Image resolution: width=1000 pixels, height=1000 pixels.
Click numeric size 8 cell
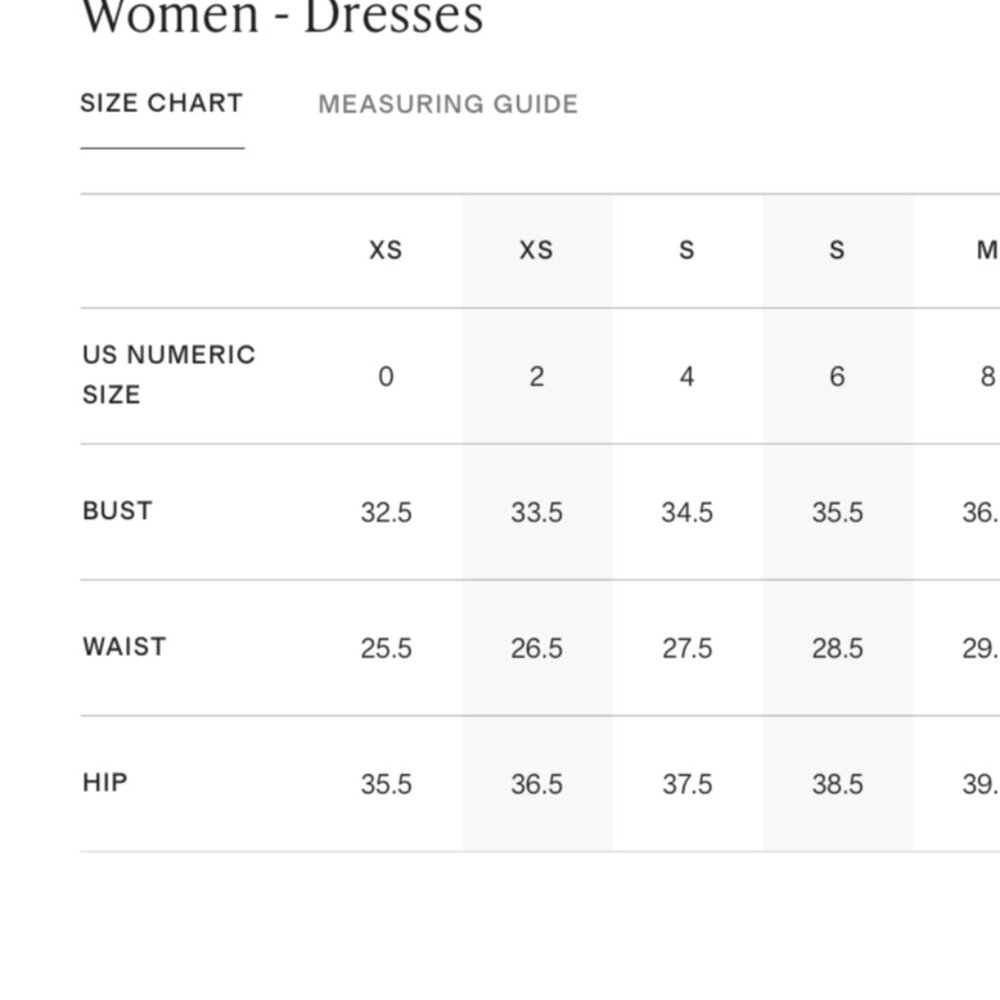(987, 376)
